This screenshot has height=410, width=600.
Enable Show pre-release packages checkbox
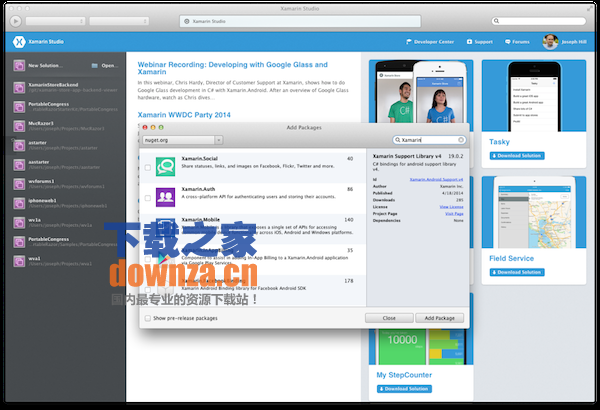(x=148, y=318)
